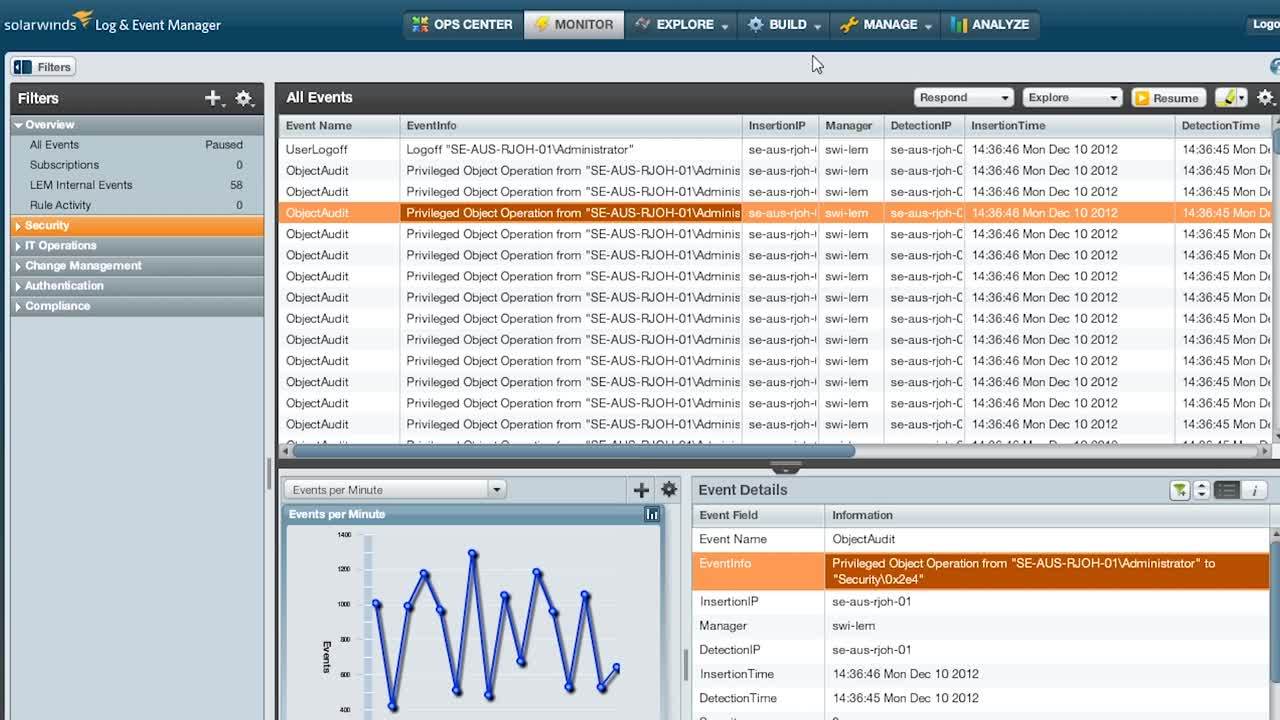Click the highlighter icon in All Events
The width and height of the screenshot is (1280, 720).
tap(1226, 98)
